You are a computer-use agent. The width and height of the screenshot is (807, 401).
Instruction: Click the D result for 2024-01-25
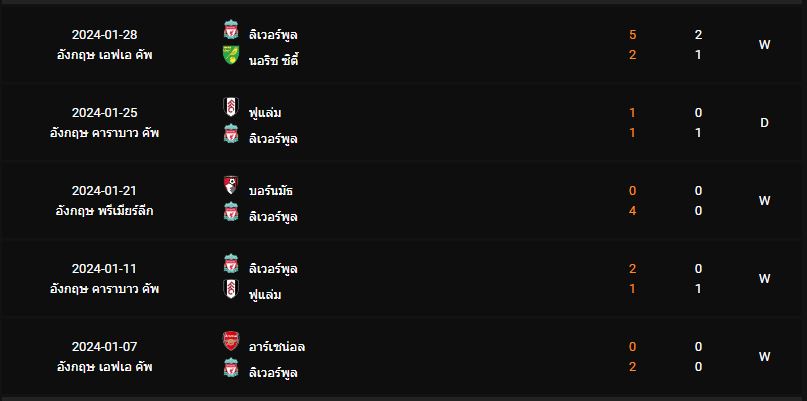pyautogui.click(x=764, y=123)
